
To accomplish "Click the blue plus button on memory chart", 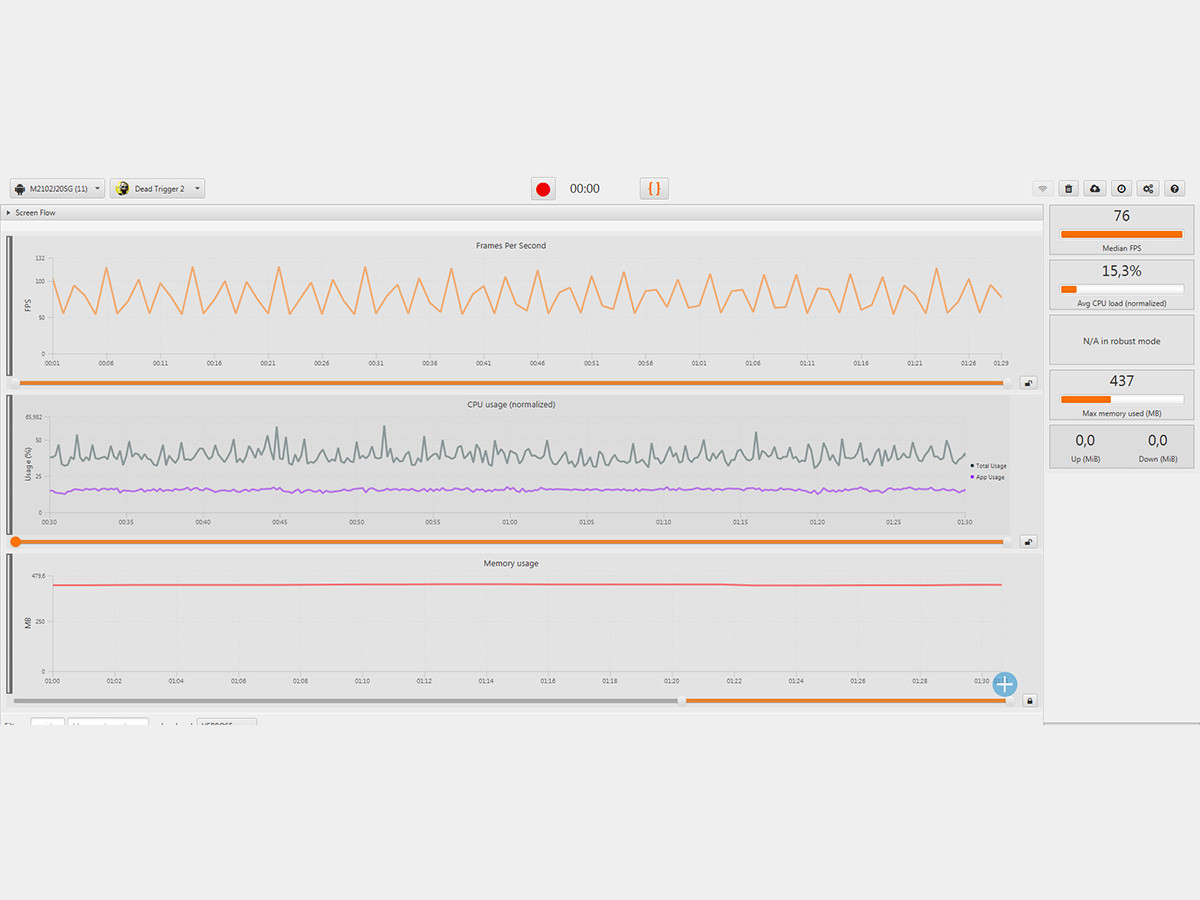I will [1004, 684].
